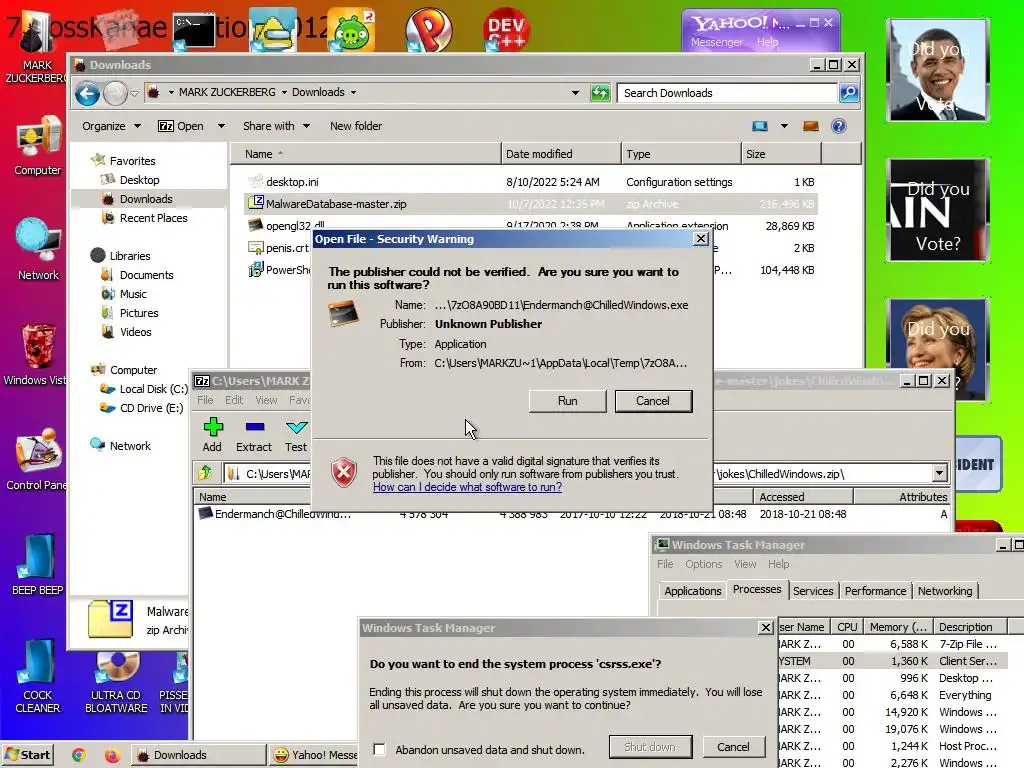Open the Network desktop icon
The height and width of the screenshot is (768, 1024).
tap(38, 250)
